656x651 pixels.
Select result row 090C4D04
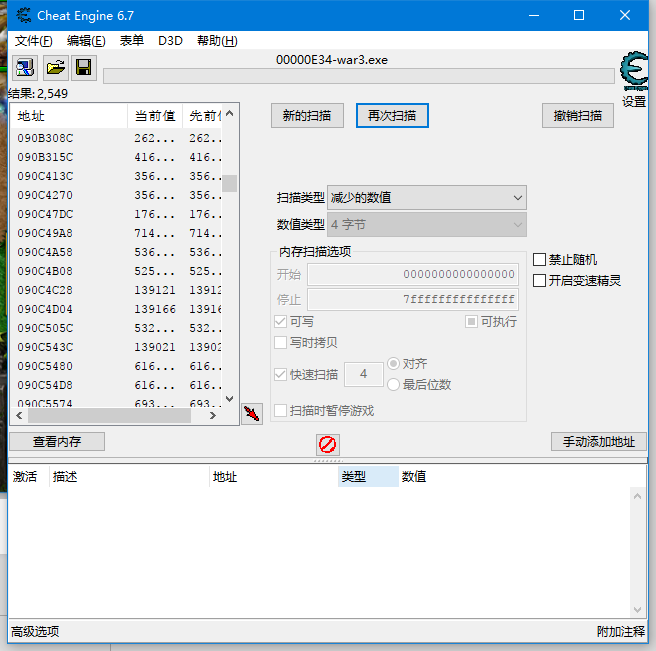click(116, 309)
